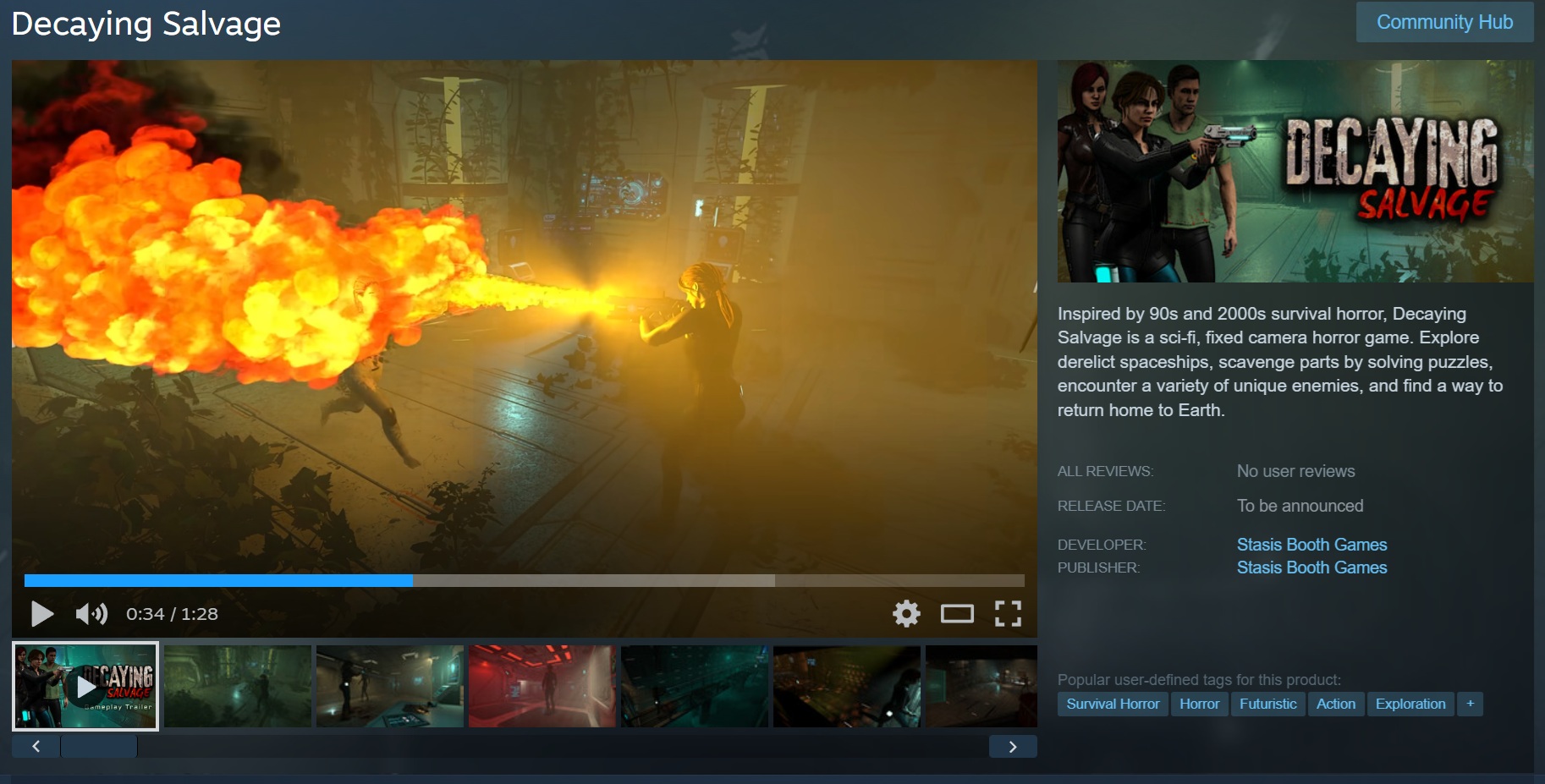Click the 'PUBLISHER:' label
The image size is (1545, 784).
point(1098,567)
